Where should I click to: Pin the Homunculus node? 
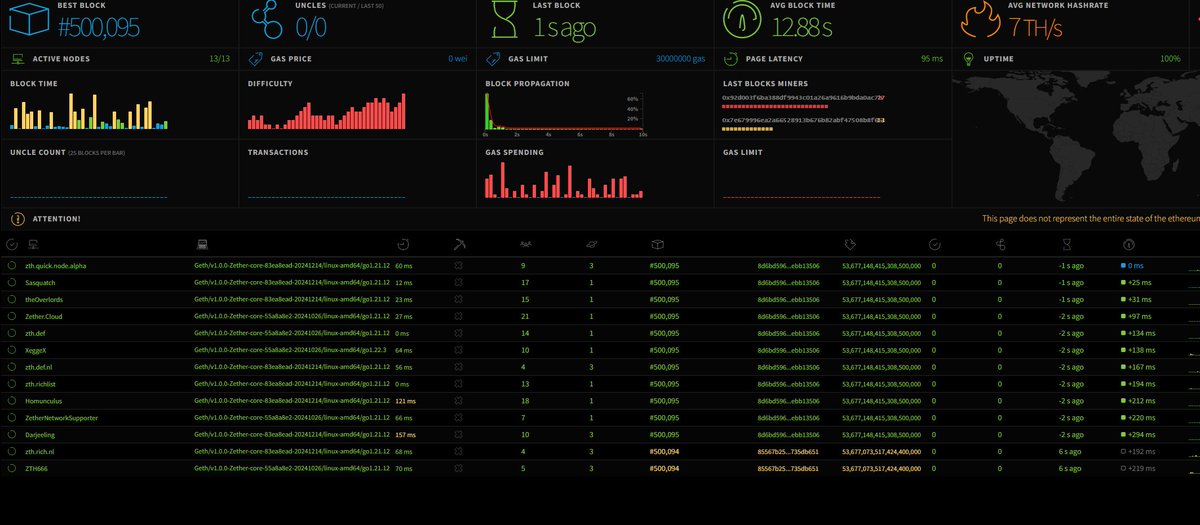(12, 400)
